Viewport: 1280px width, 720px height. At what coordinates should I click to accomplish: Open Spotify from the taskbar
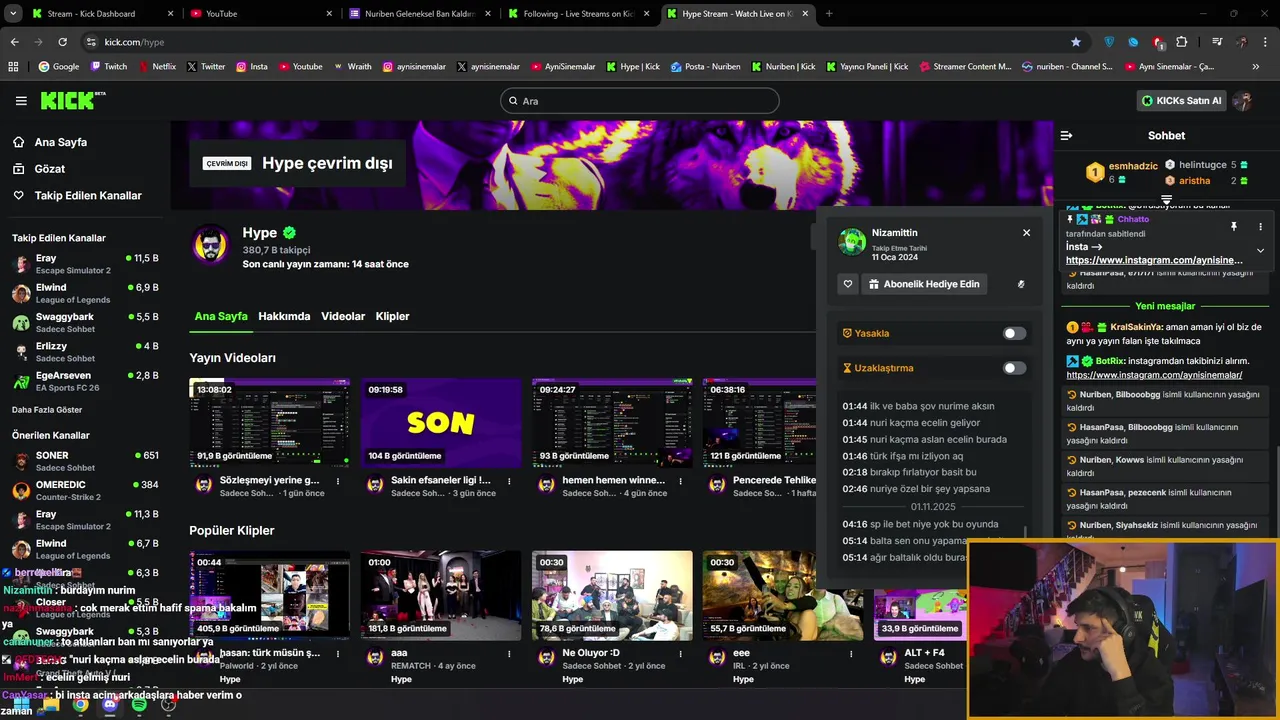[x=139, y=705]
